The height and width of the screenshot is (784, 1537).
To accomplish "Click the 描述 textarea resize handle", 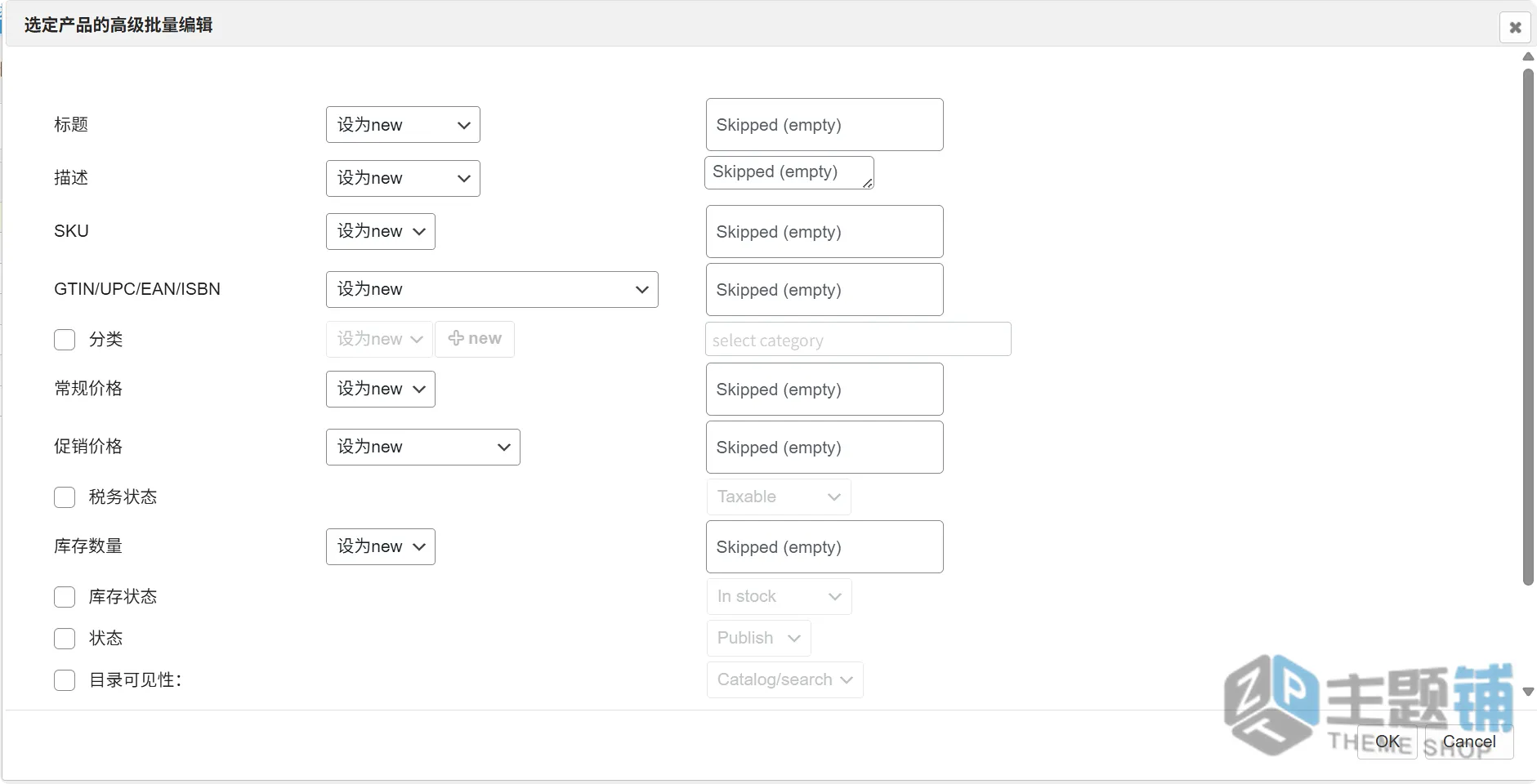I will 868,184.
